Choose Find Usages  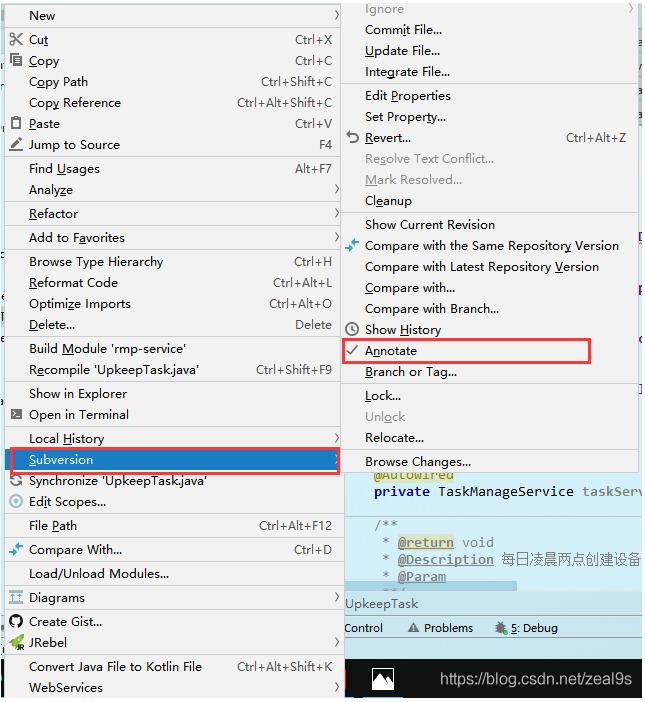174,168
